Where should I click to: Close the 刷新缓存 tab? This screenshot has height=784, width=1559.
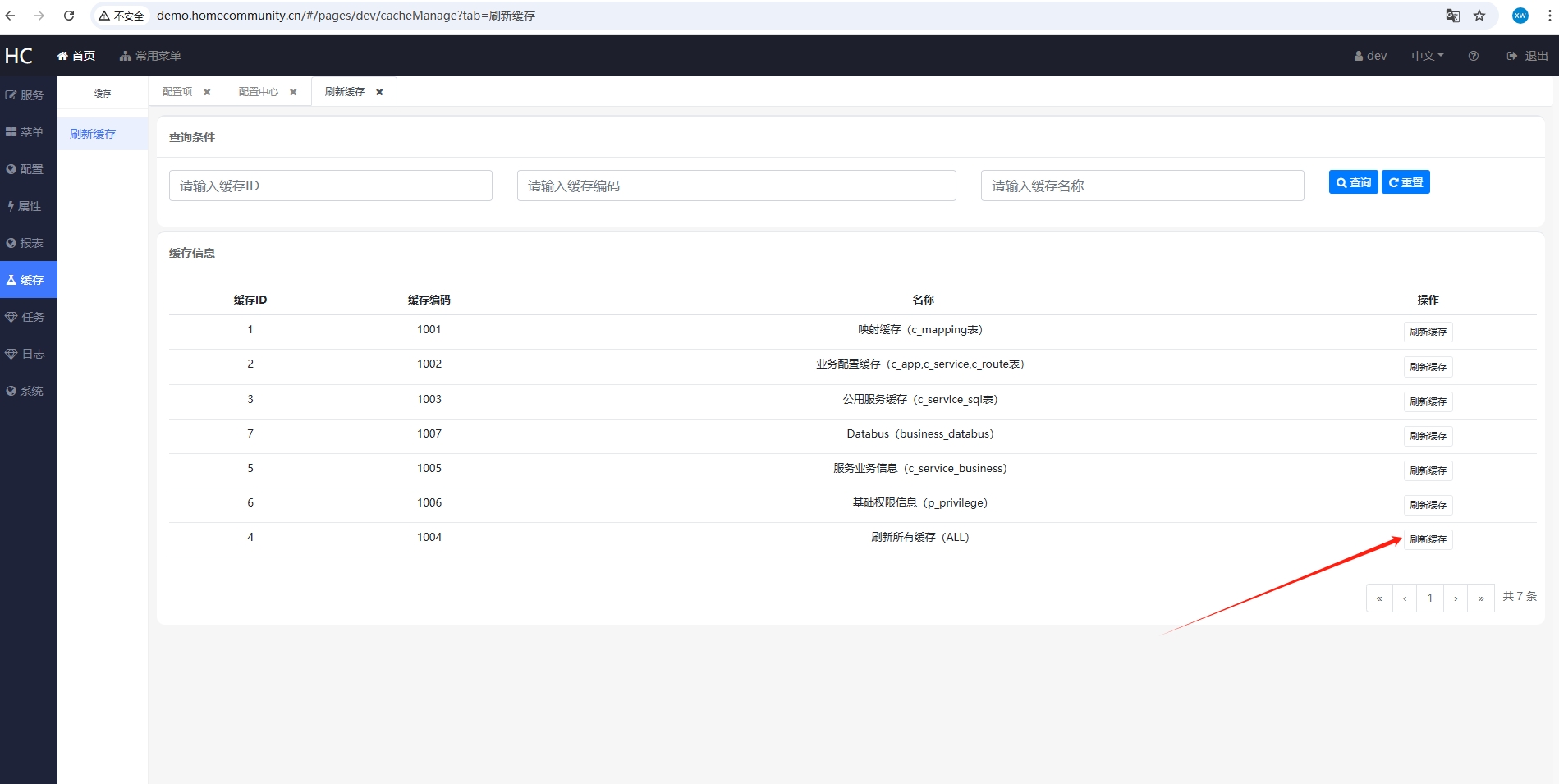pyautogui.click(x=379, y=92)
